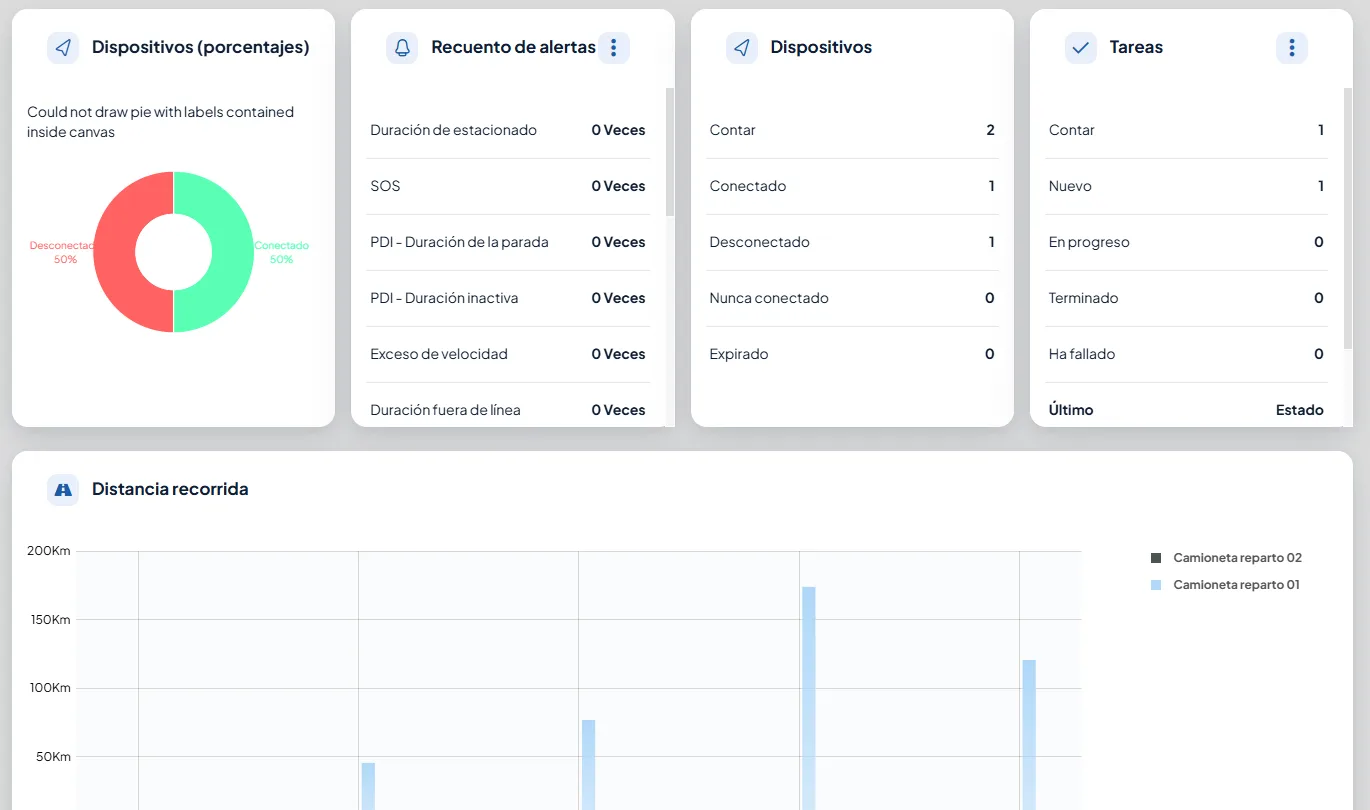Viewport: 1370px width, 810px height.
Task: Select the Duración de estacionado alert row
Action: pyautogui.click(x=508, y=130)
